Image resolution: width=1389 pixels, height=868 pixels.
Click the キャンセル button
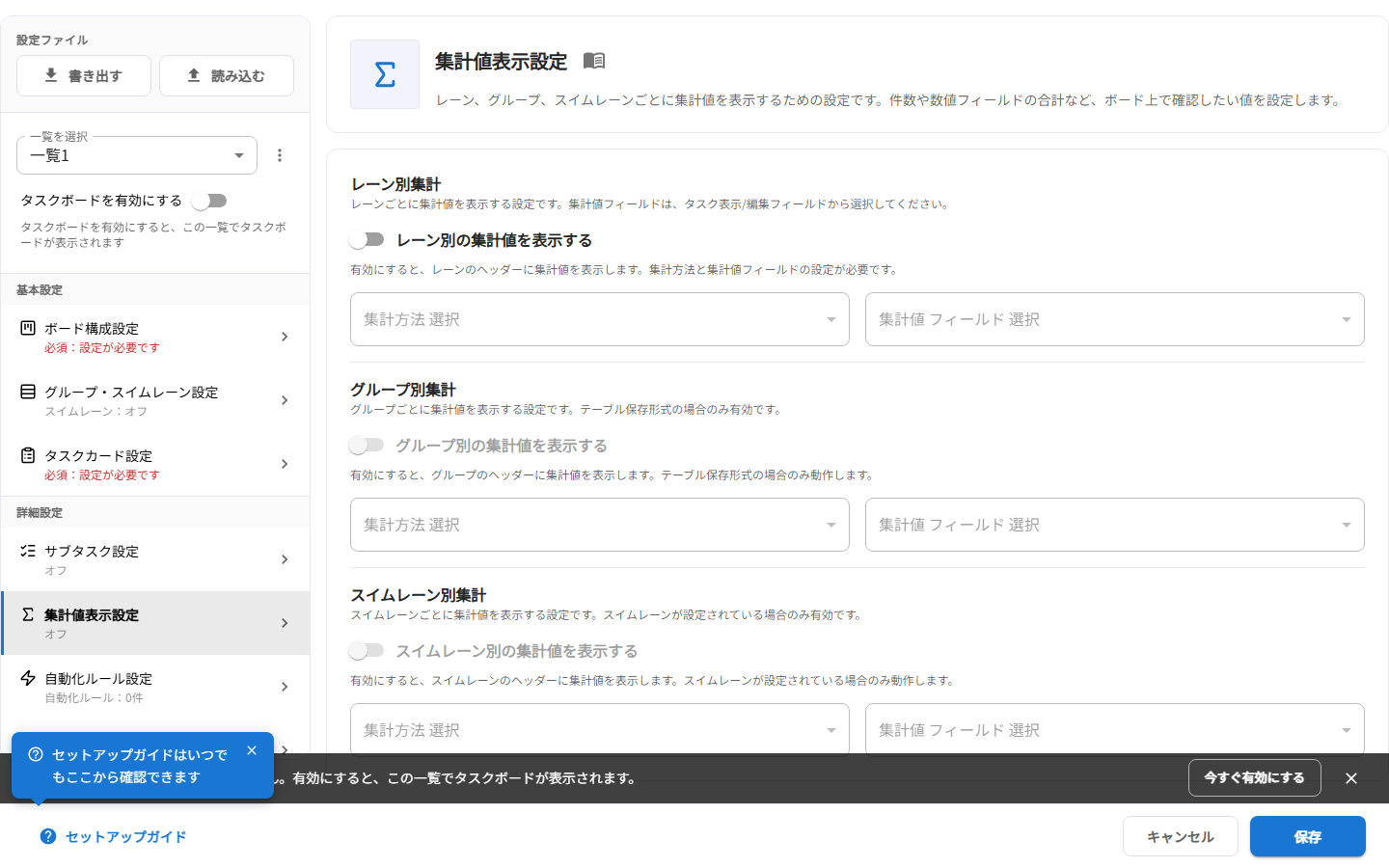(1181, 836)
